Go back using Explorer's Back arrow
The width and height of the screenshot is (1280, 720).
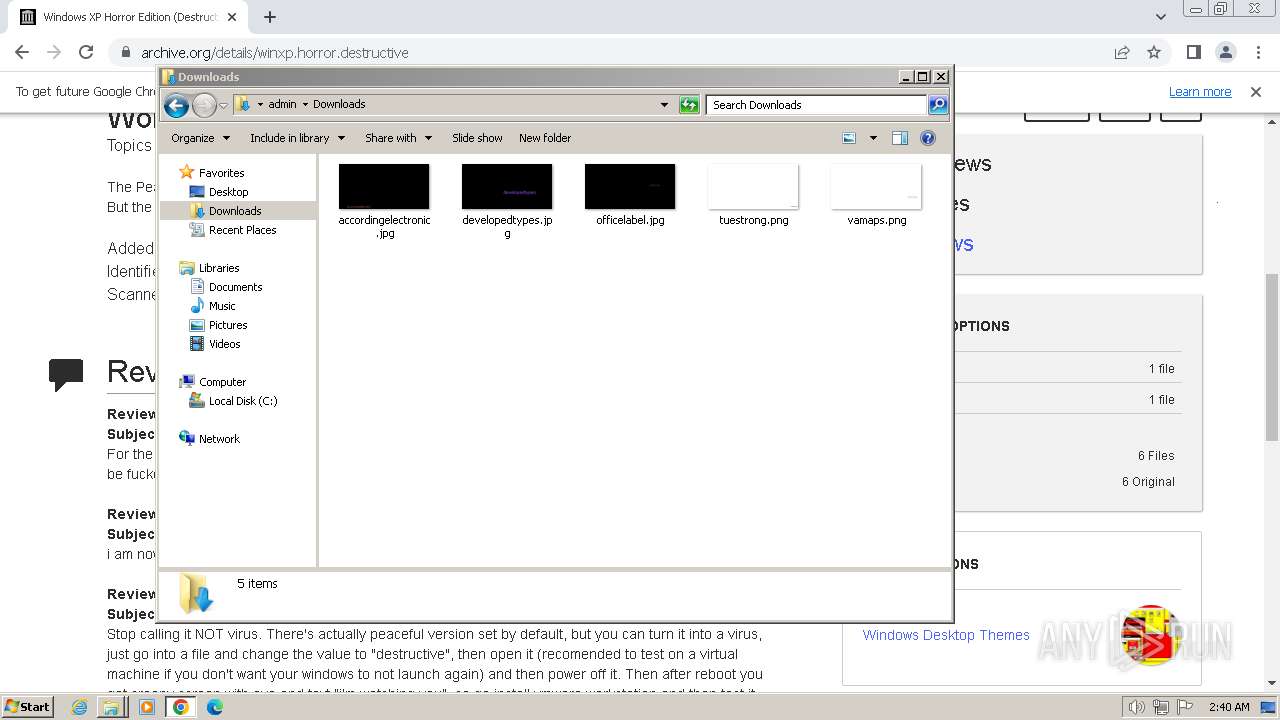point(176,105)
